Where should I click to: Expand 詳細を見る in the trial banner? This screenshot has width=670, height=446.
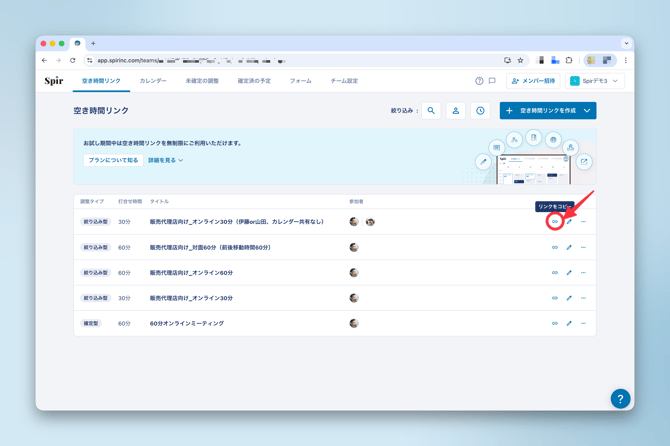[x=165, y=160]
